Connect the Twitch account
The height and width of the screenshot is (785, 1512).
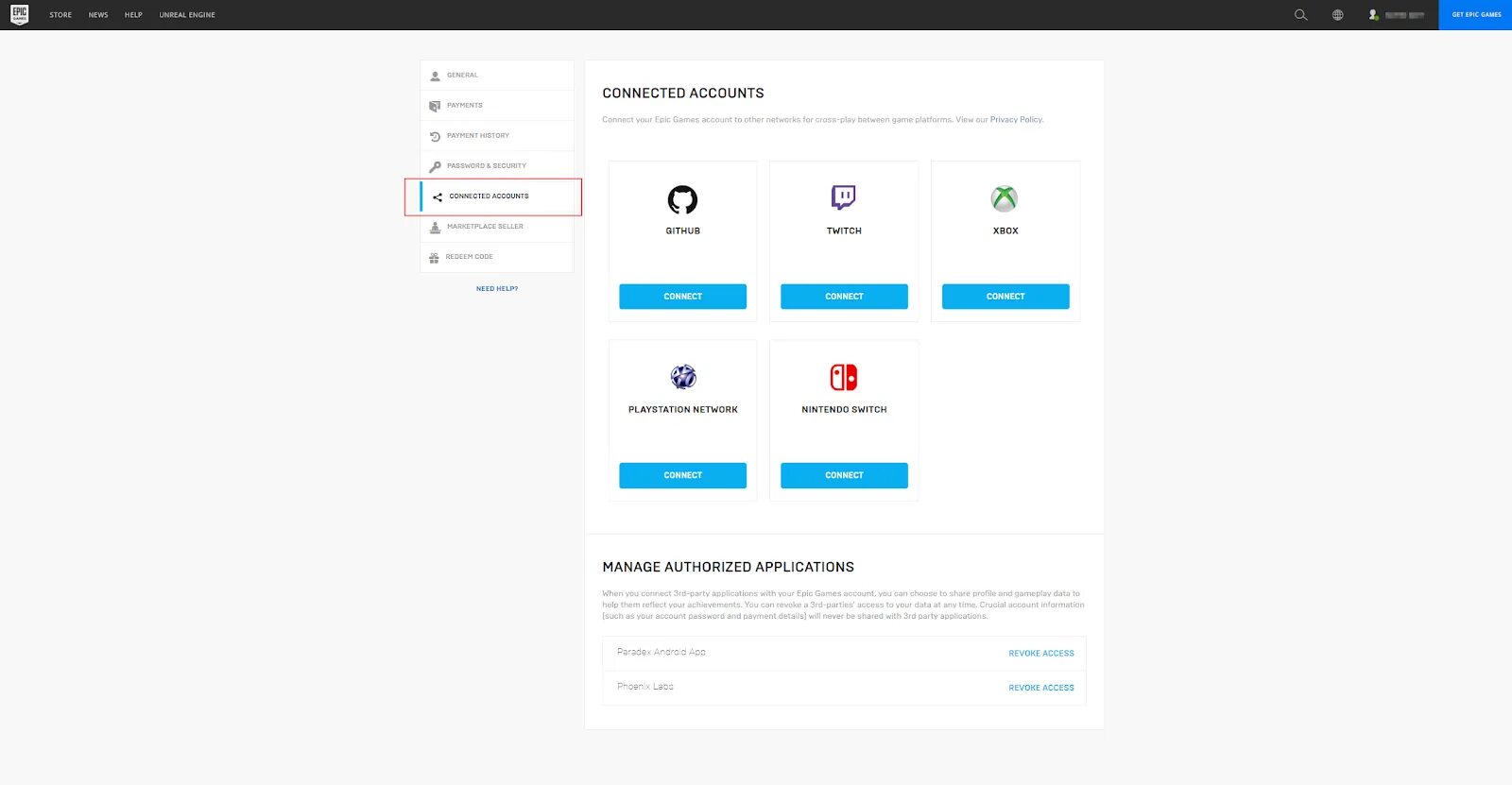844,297
